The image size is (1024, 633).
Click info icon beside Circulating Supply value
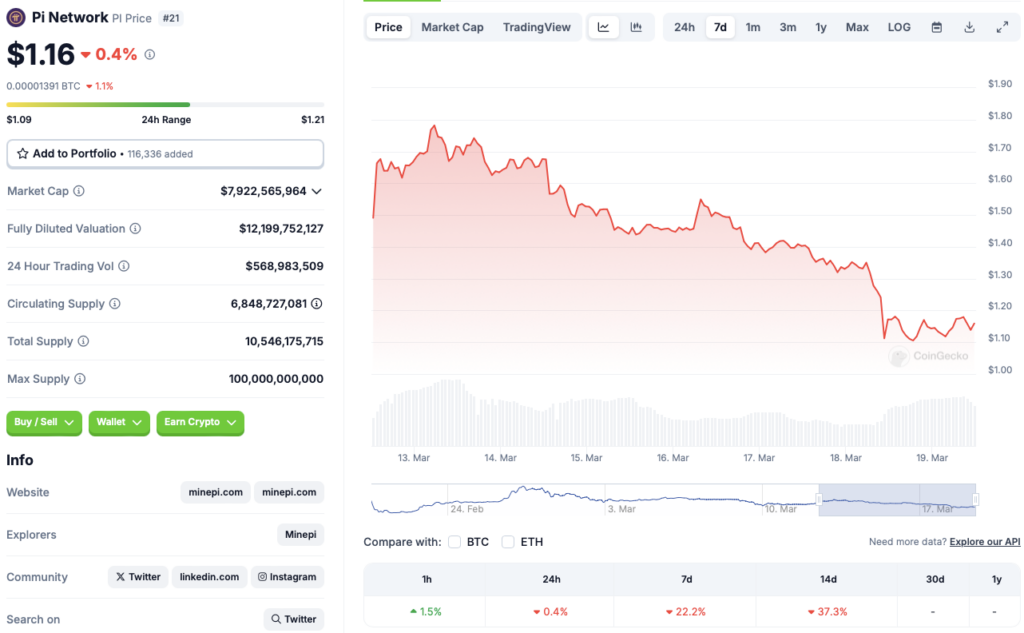tap(316, 304)
